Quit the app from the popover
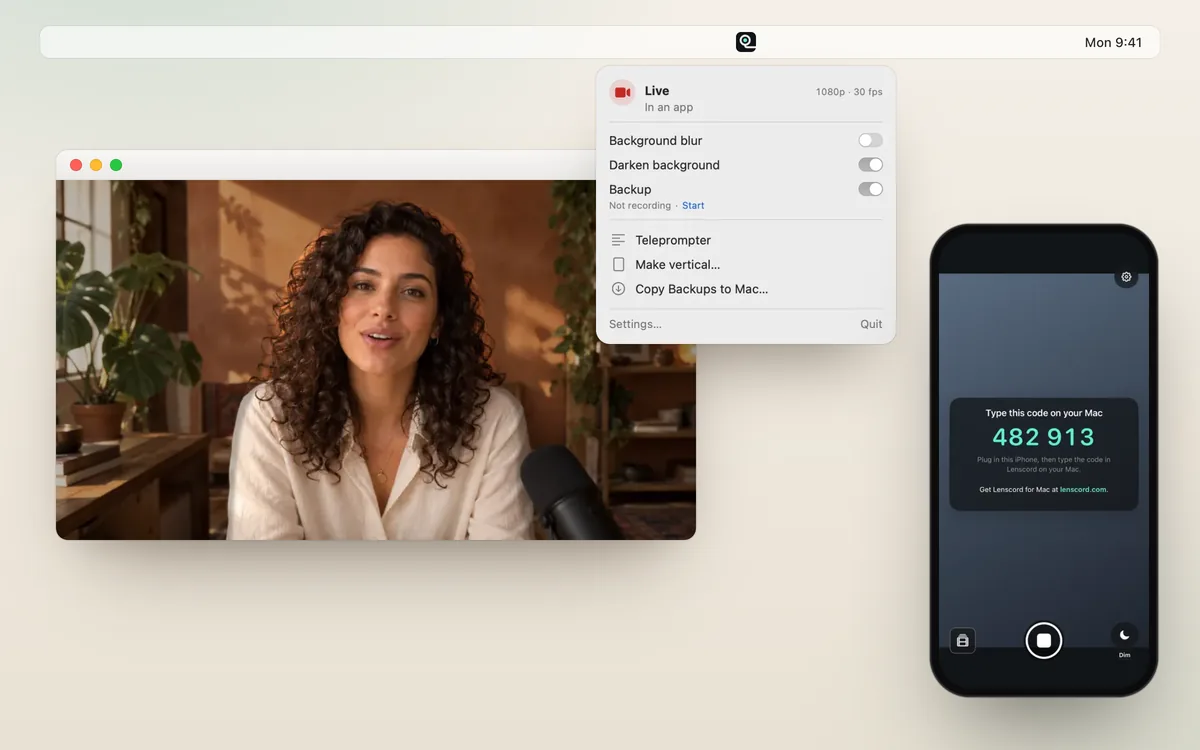 [871, 324]
